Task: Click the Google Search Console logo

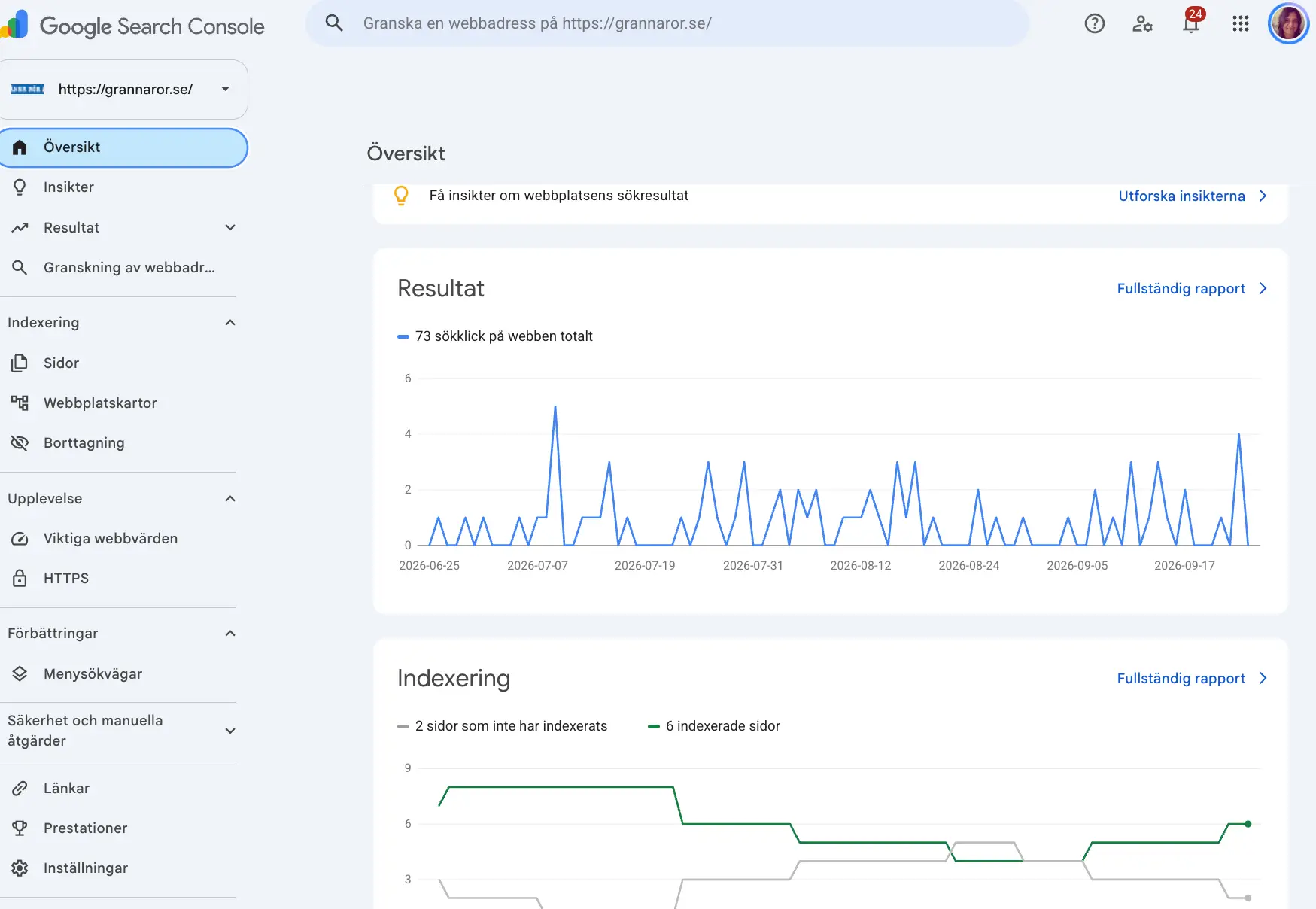Action: tap(132, 26)
